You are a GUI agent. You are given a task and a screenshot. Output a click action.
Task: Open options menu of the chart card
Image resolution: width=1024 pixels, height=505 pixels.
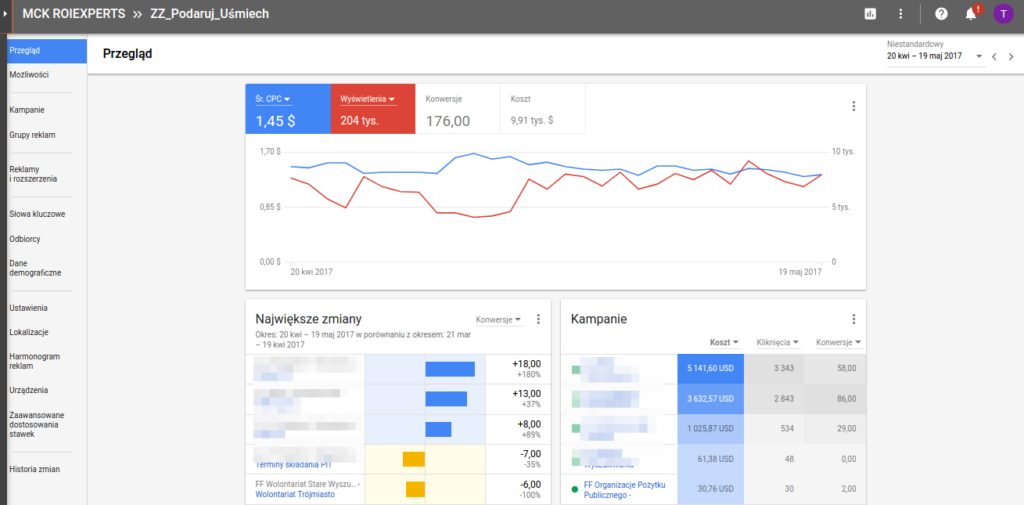click(x=853, y=106)
